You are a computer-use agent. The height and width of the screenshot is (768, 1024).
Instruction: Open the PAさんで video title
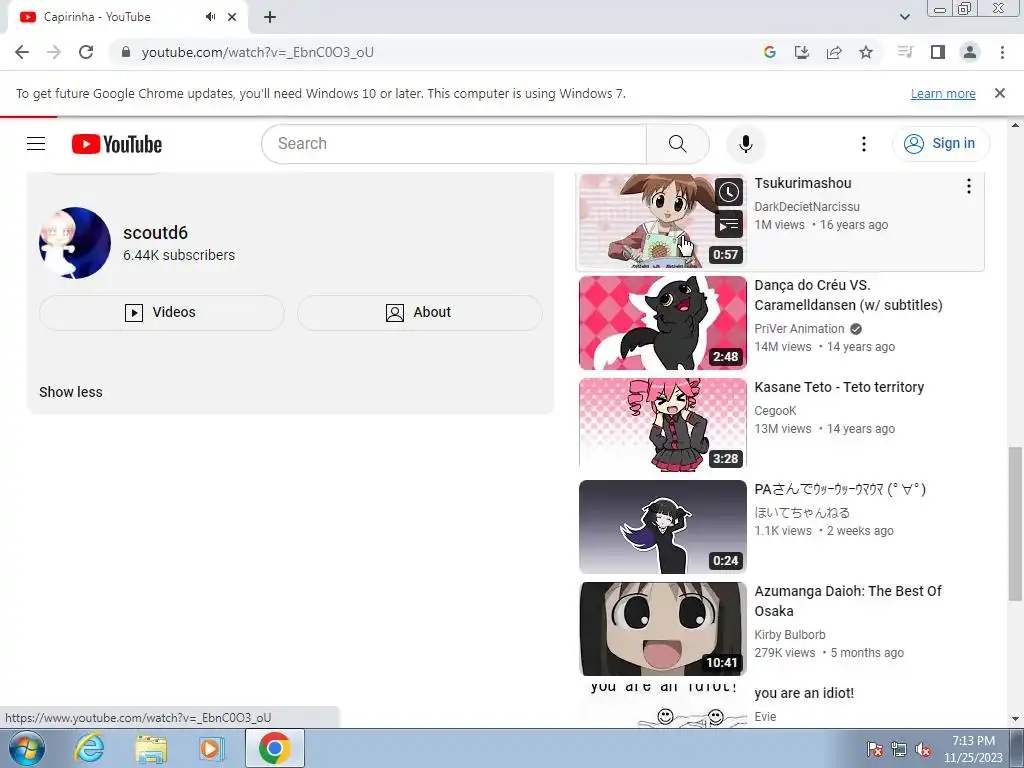pos(840,488)
